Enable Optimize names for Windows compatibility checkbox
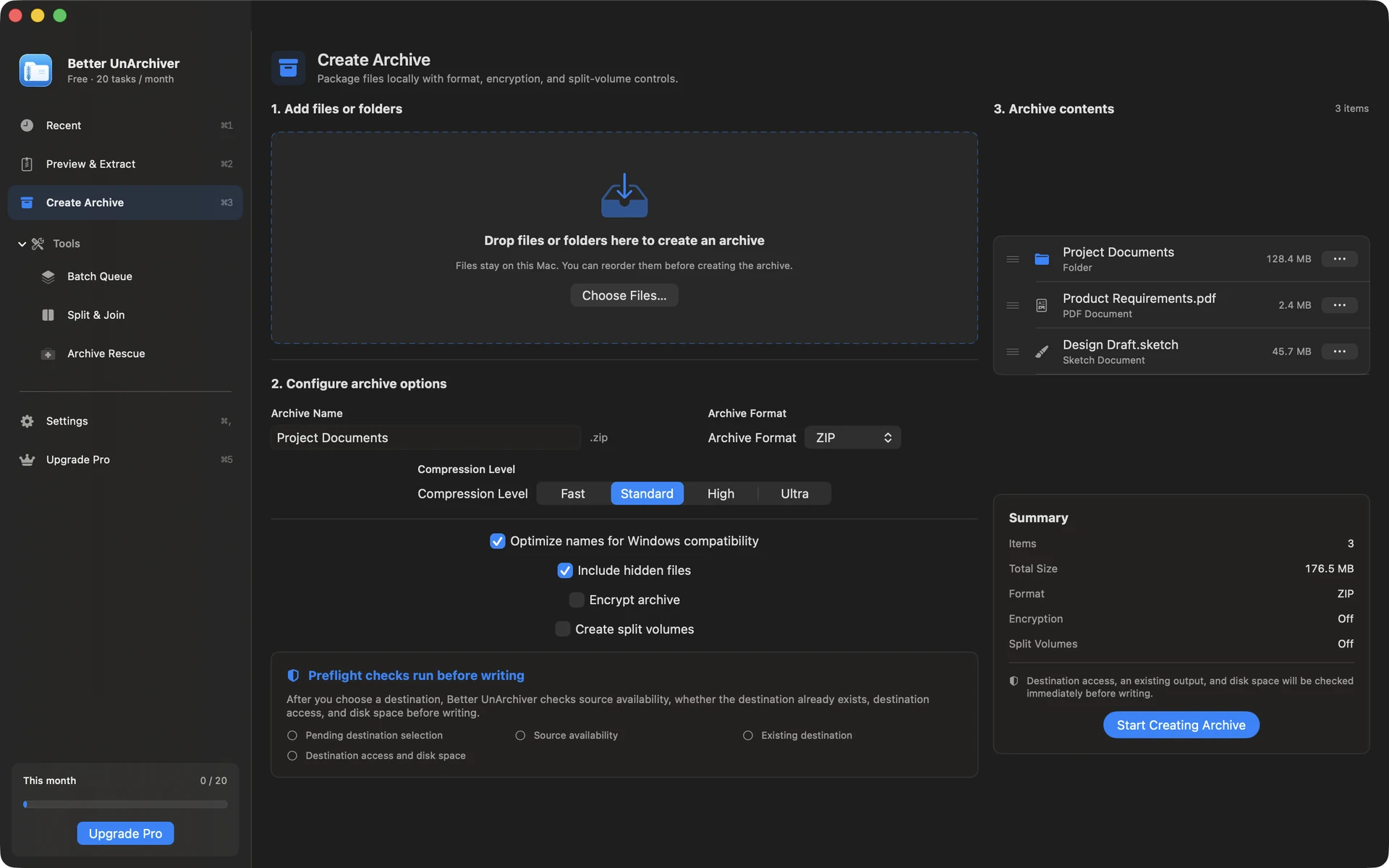The height and width of the screenshot is (868, 1389). coord(498,541)
